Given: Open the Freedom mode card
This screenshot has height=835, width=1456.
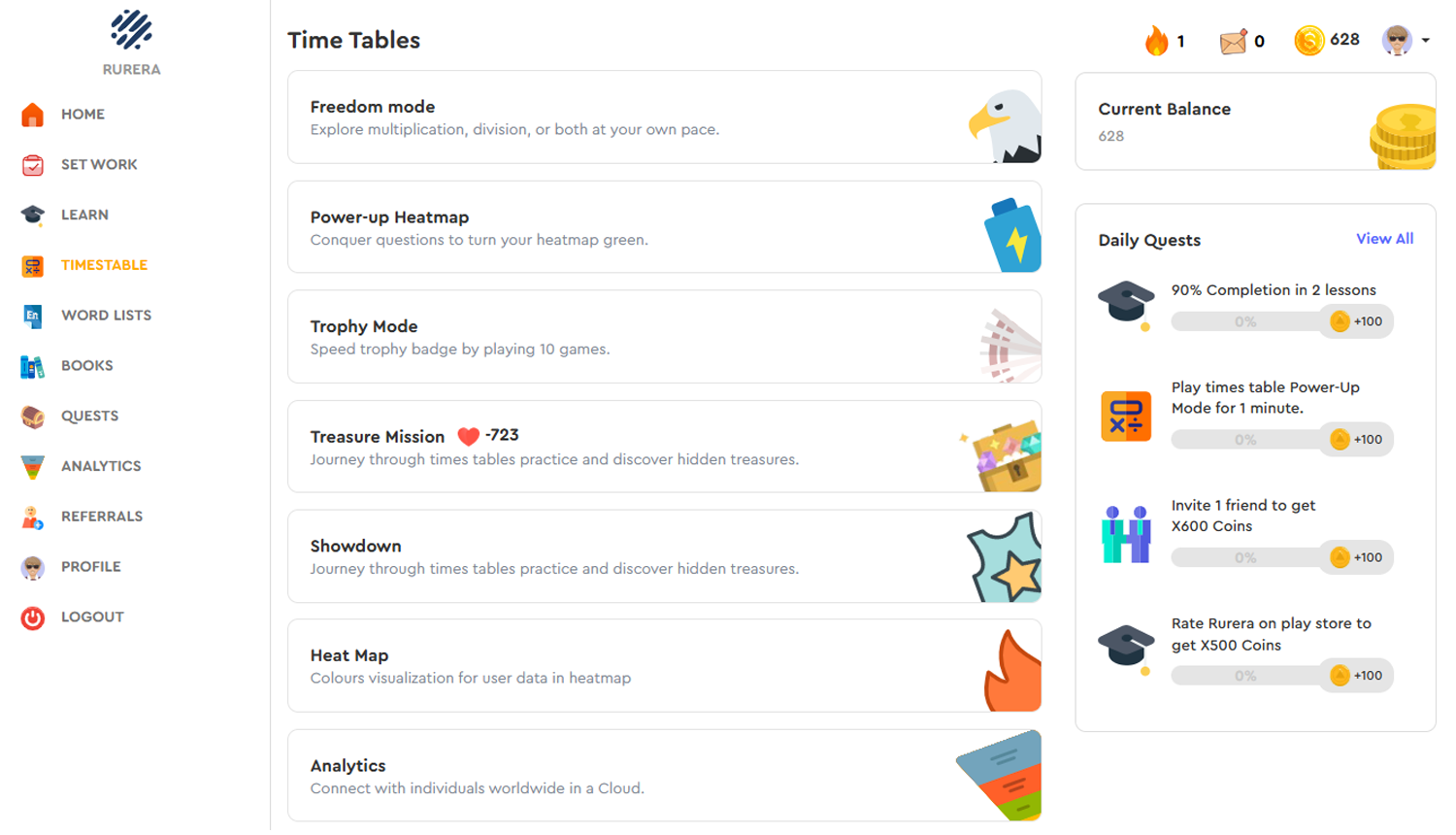Looking at the screenshot, I should pyautogui.click(x=664, y=117).
